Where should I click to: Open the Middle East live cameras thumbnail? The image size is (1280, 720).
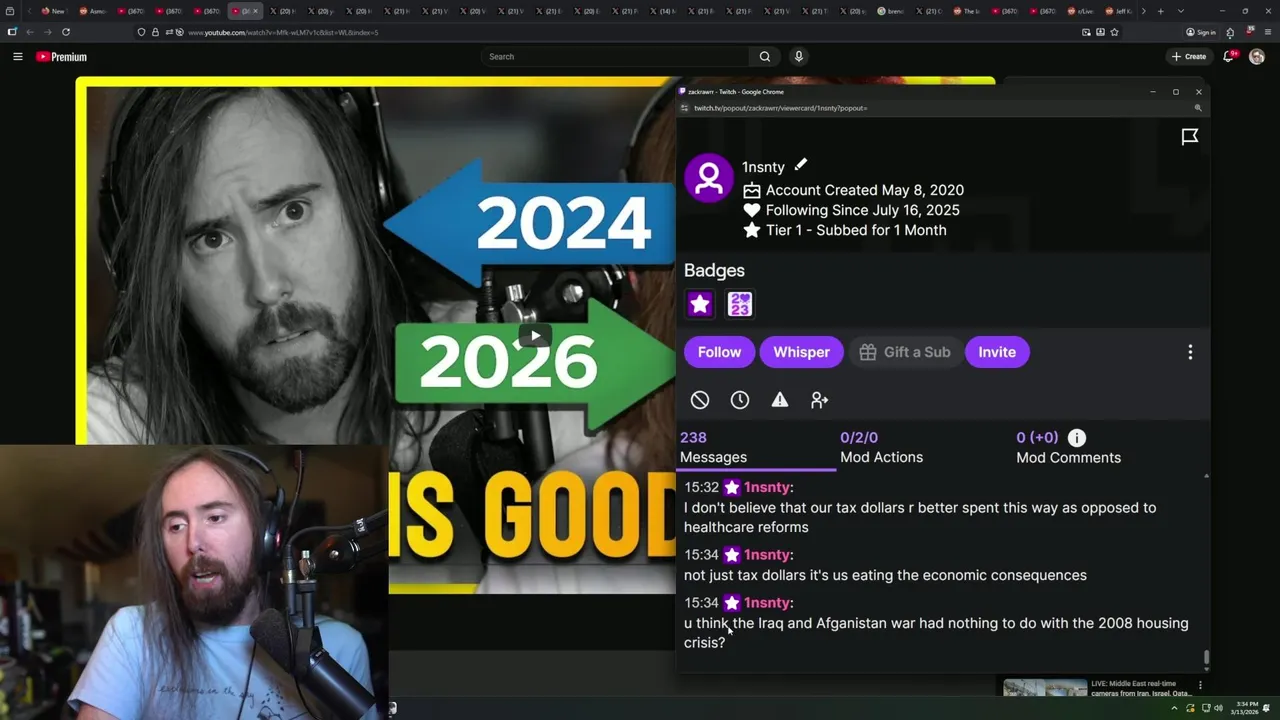tap(1045, 688)
